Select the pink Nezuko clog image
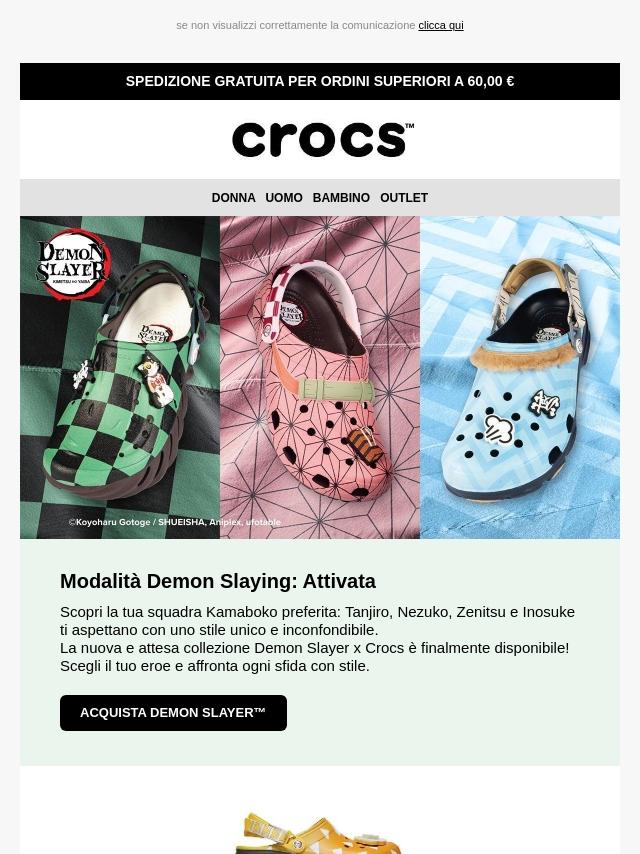Screen dimensions: 640x854 [x=320, y=377]
